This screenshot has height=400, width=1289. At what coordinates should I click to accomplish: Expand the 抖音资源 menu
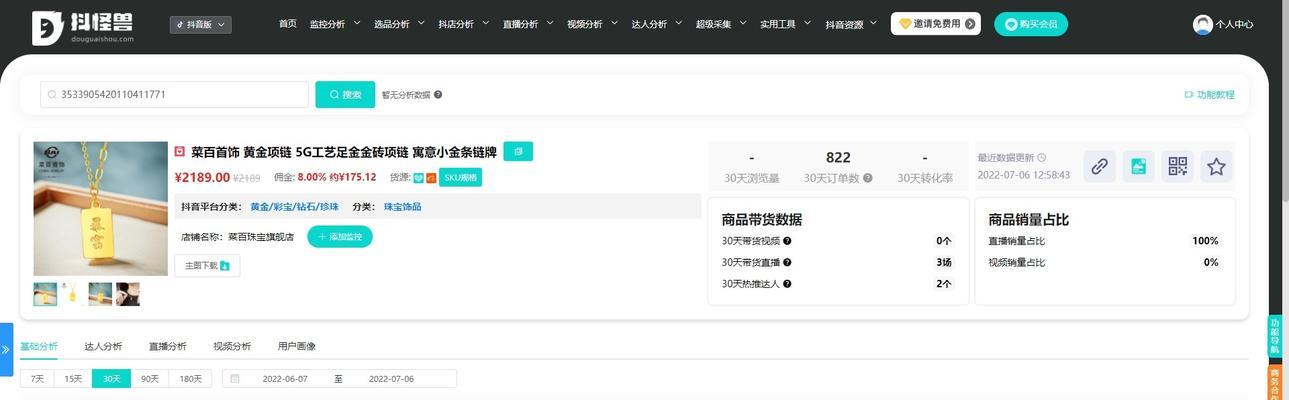851,24
